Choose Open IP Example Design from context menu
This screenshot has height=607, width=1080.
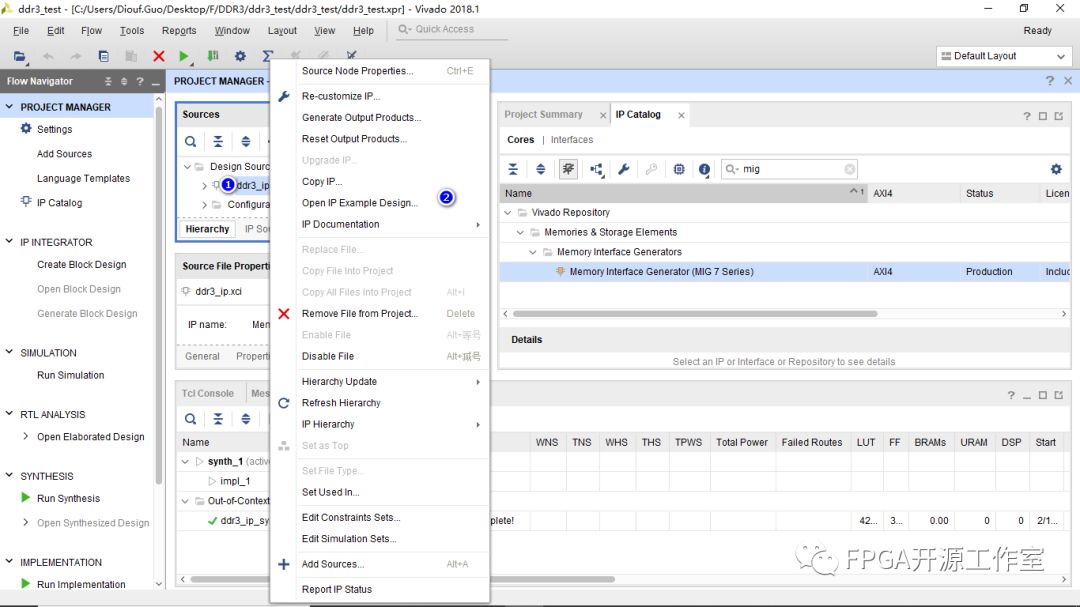tap(359, 203)
